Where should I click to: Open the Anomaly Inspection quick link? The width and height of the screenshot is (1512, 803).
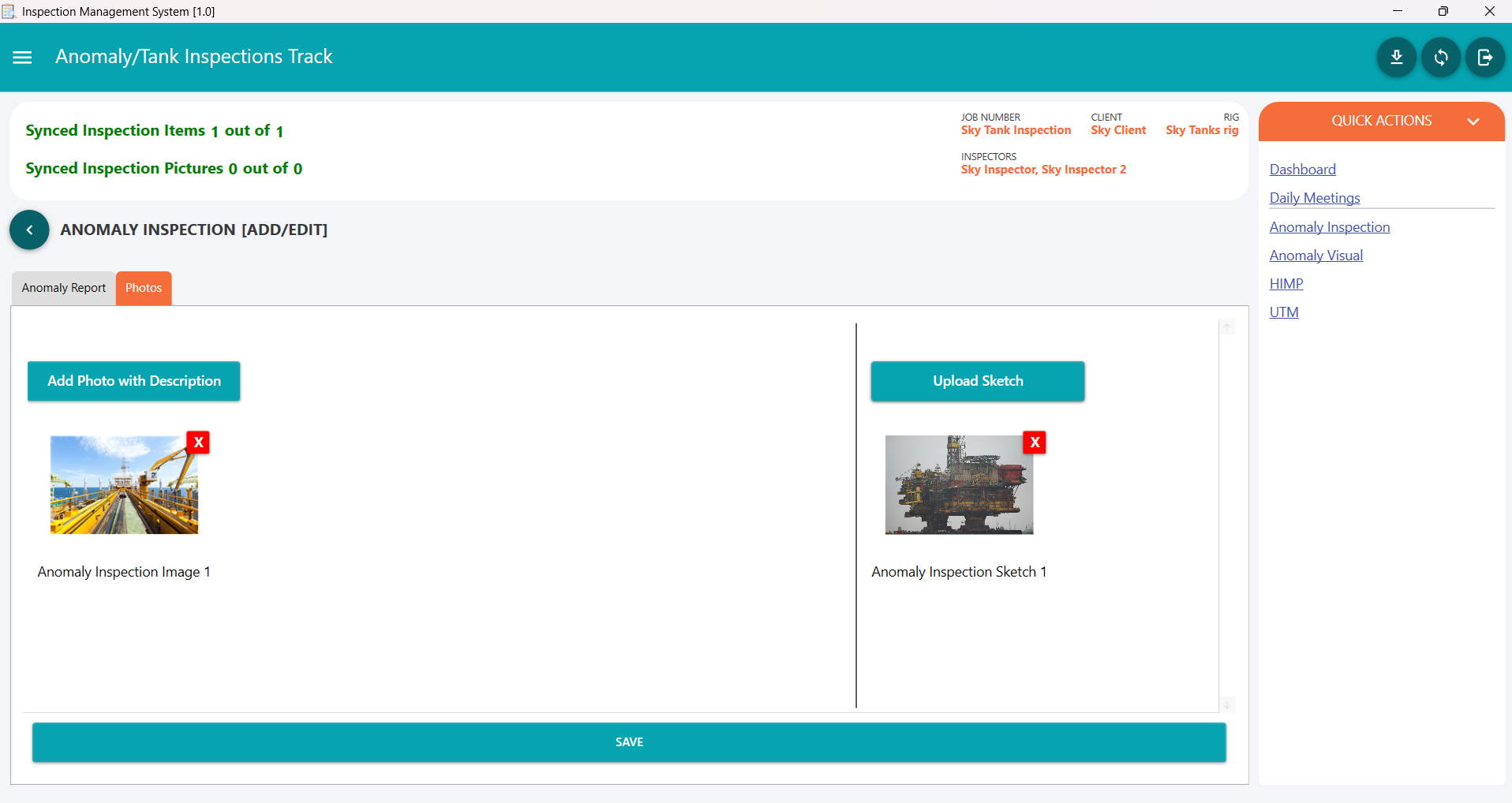pos(1330,227)
